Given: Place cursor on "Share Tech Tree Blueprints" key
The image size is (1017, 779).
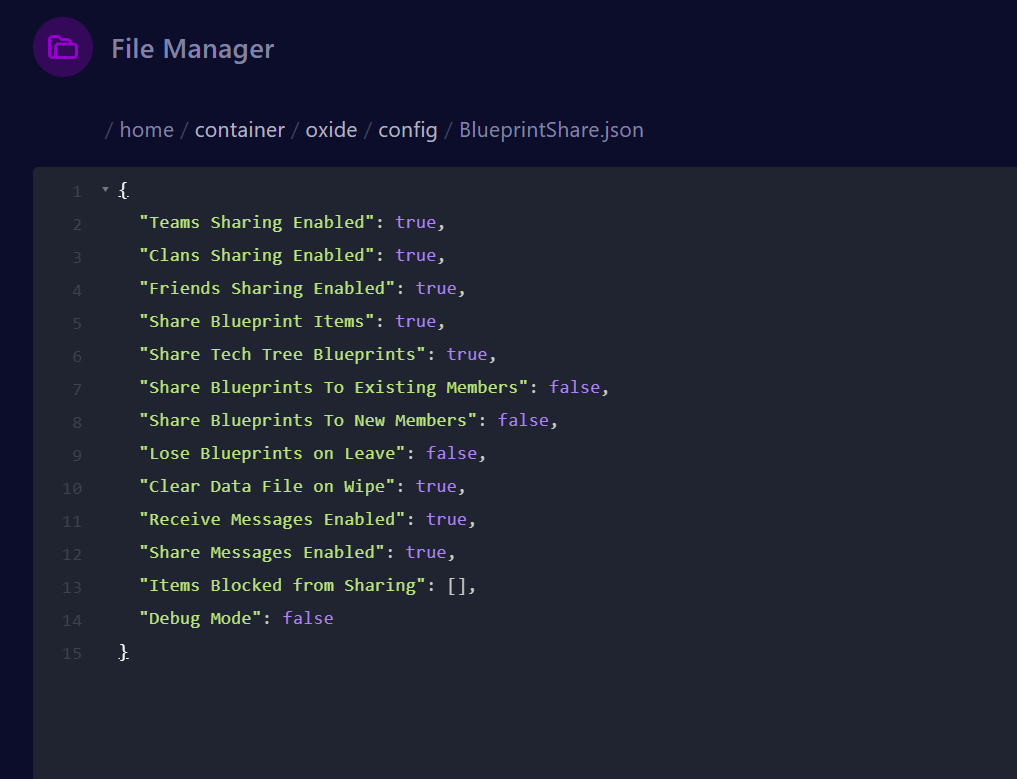Looking at the screenshot, I should (x=282, y=354).
